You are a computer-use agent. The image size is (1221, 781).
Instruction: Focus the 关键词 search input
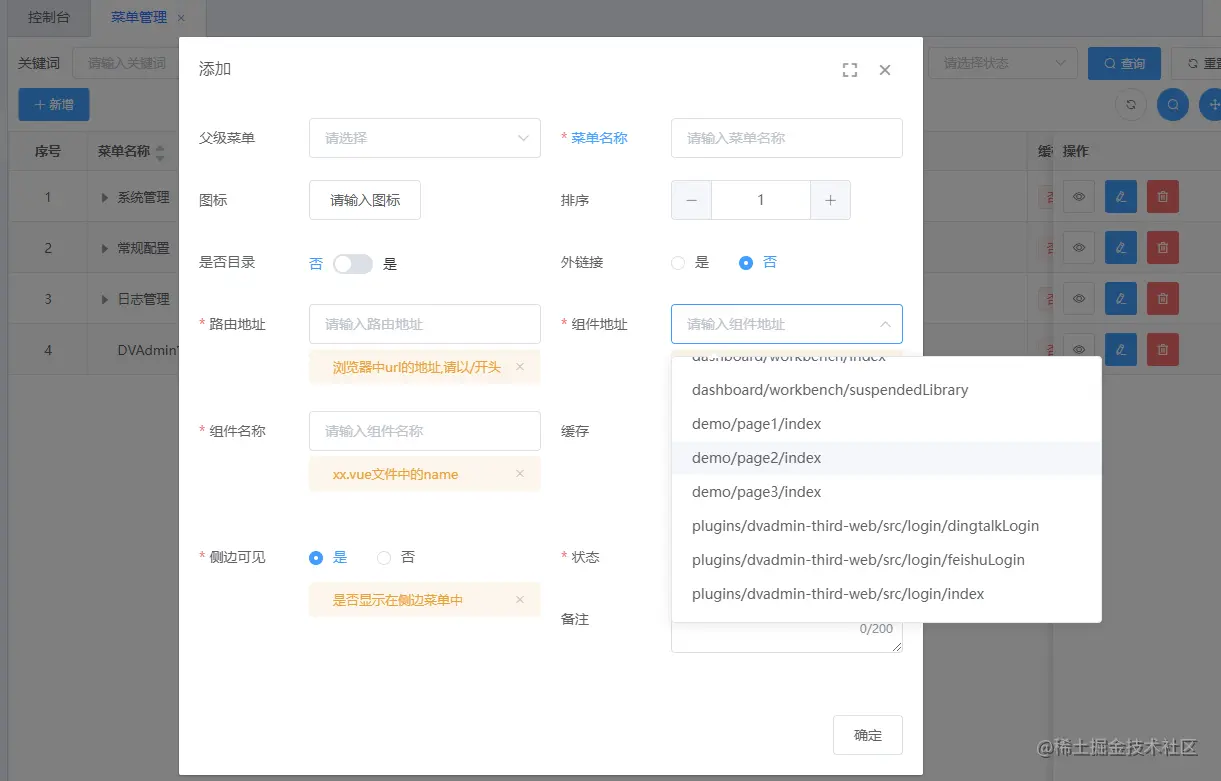[126, 63]
